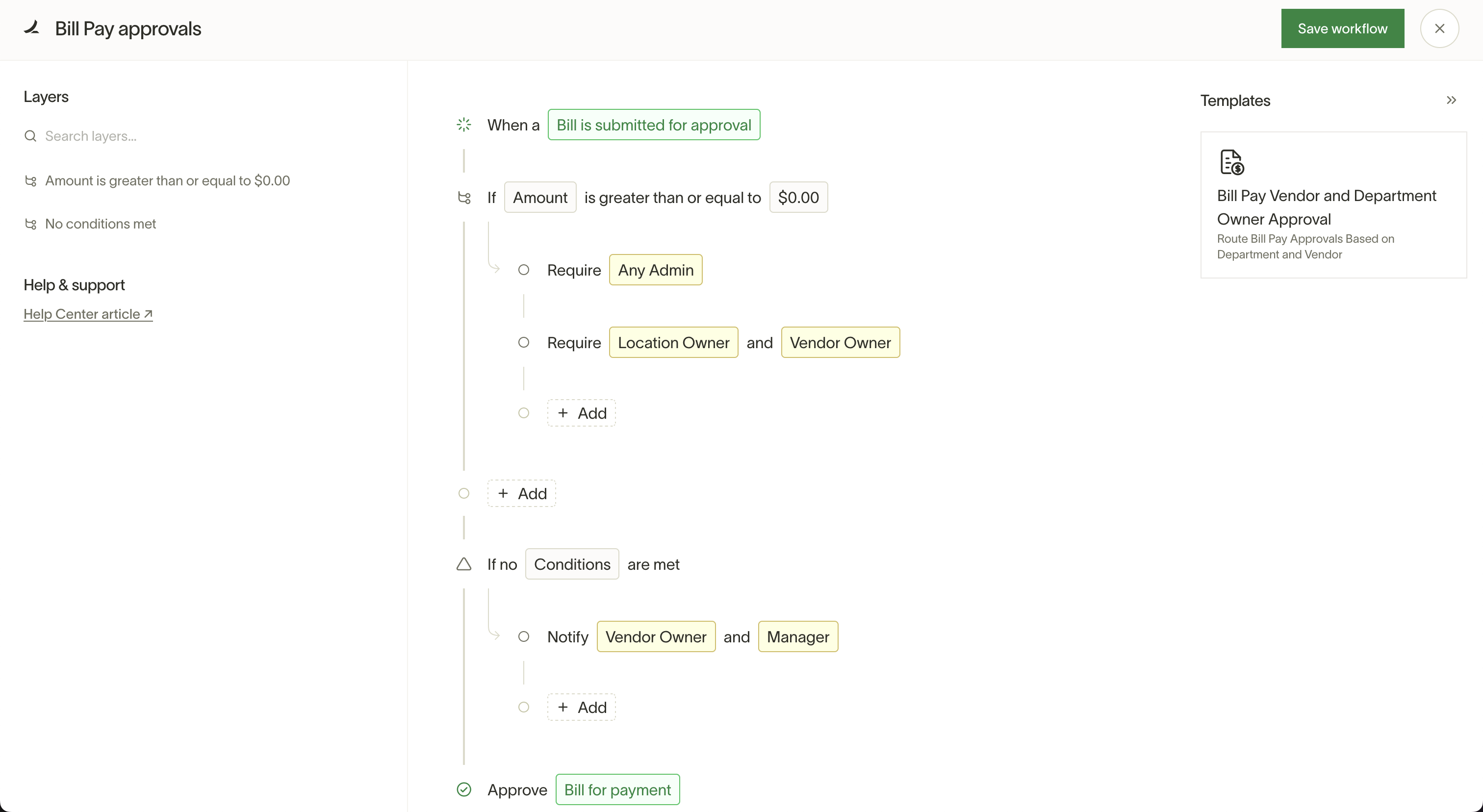The image size is (1483, 812).
Task: Open the Any Admin approver dropdown
Action: click(x=655, y=270)
